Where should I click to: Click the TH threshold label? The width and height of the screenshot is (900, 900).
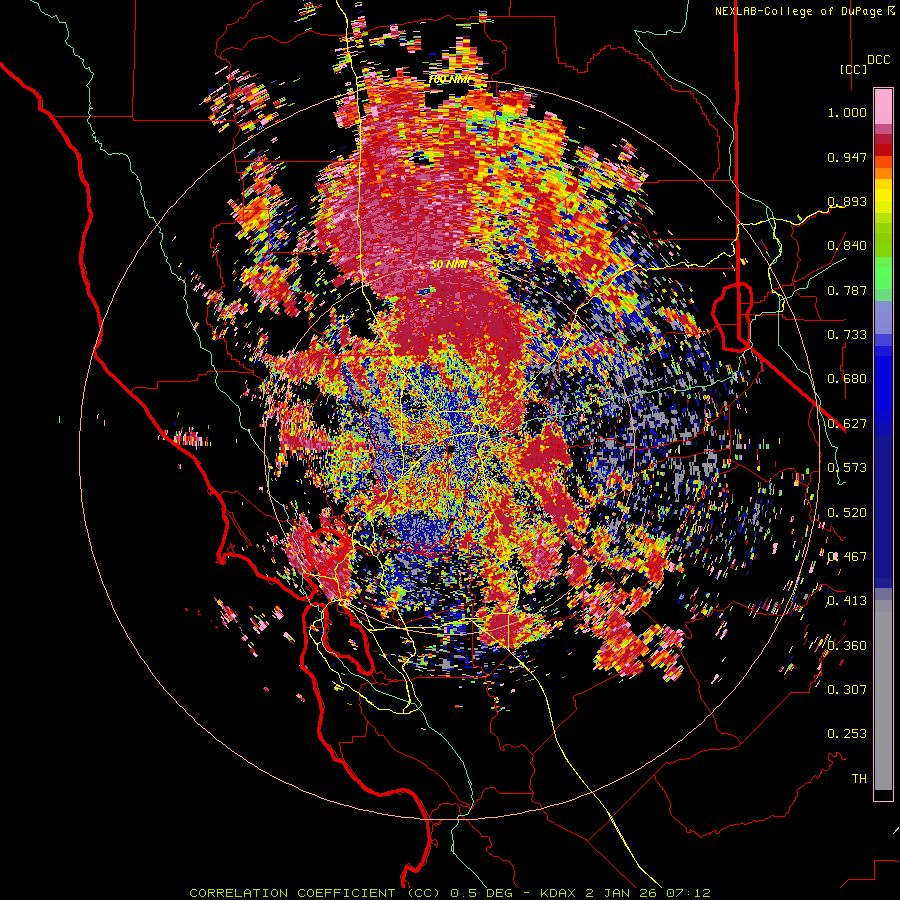tap(859, 779)
